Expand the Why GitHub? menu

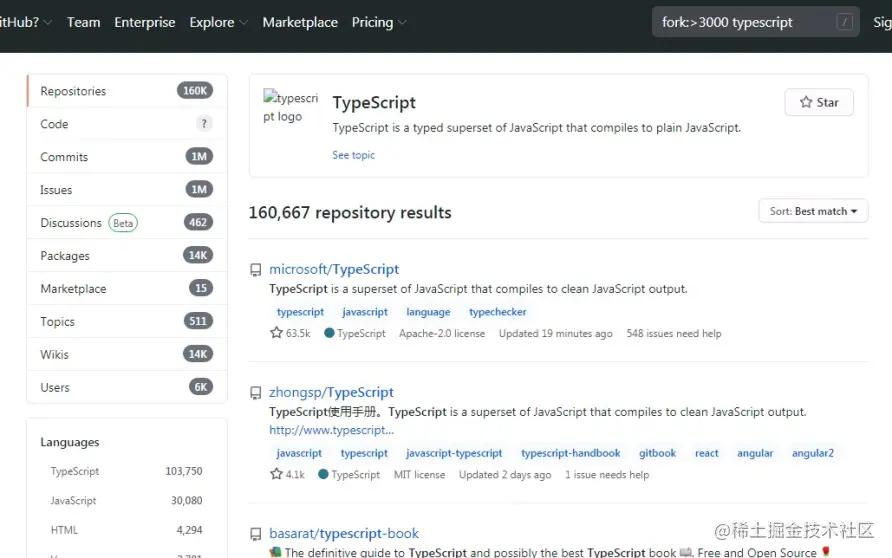[26, 22]
